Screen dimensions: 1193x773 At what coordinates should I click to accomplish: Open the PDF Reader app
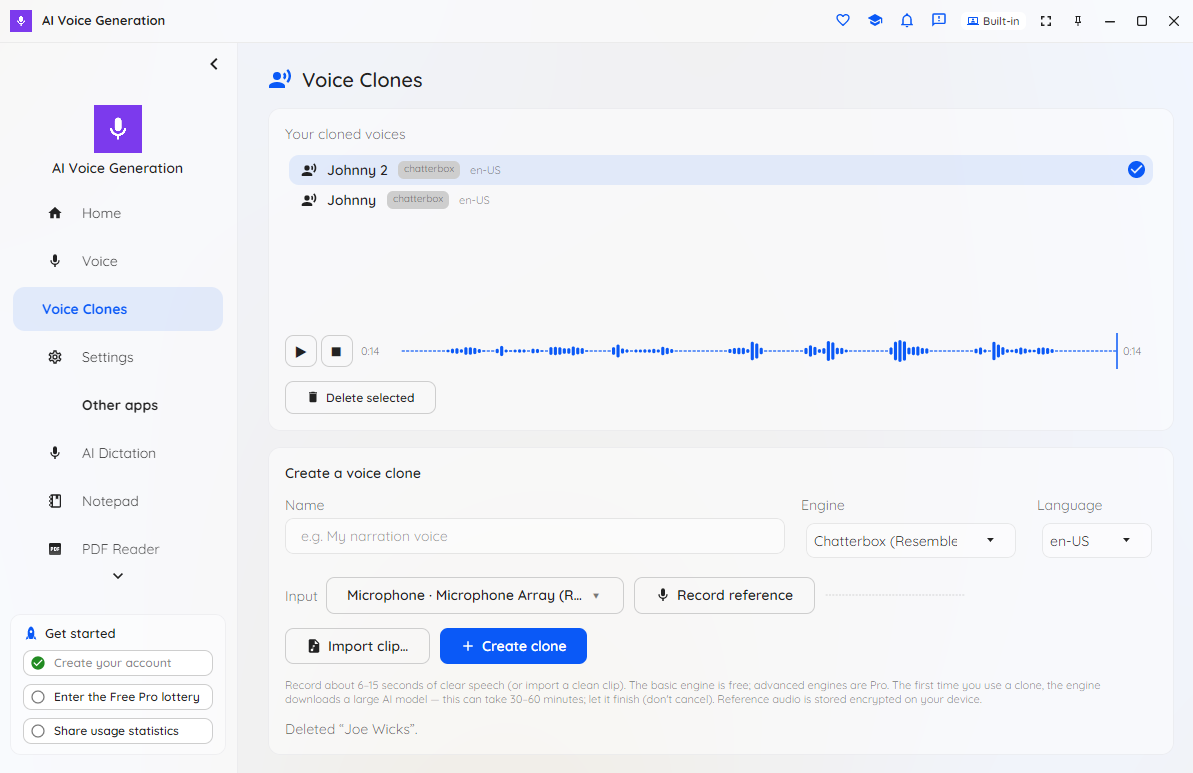pos(118,549)
